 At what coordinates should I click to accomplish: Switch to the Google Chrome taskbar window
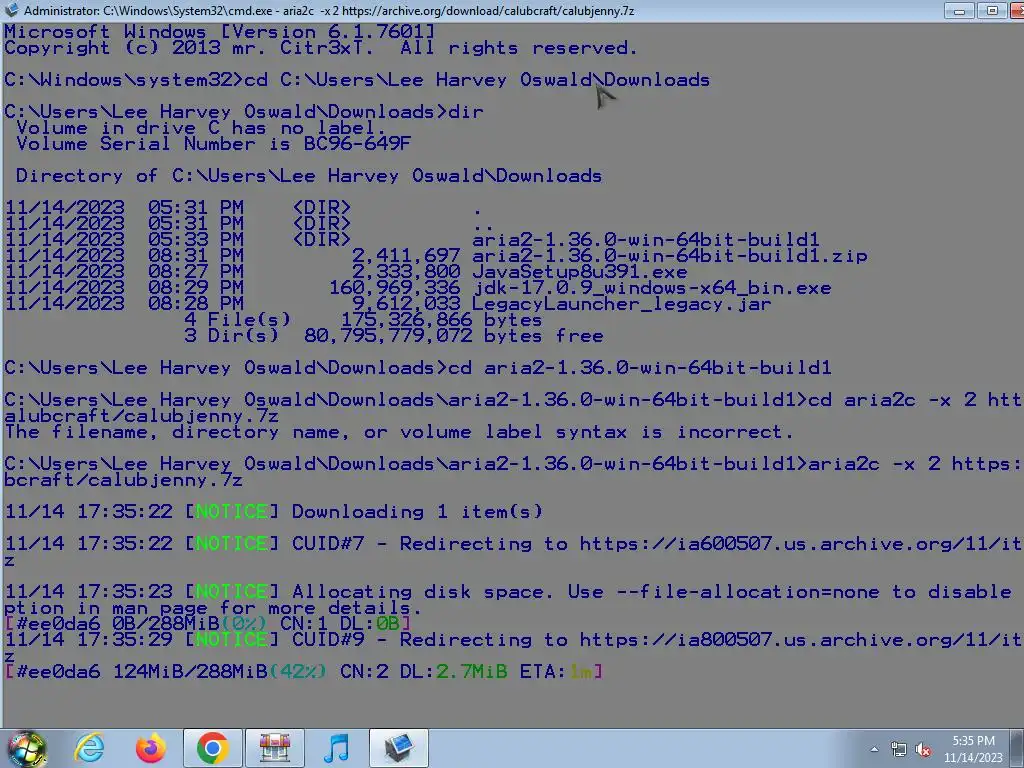point(212,748)
